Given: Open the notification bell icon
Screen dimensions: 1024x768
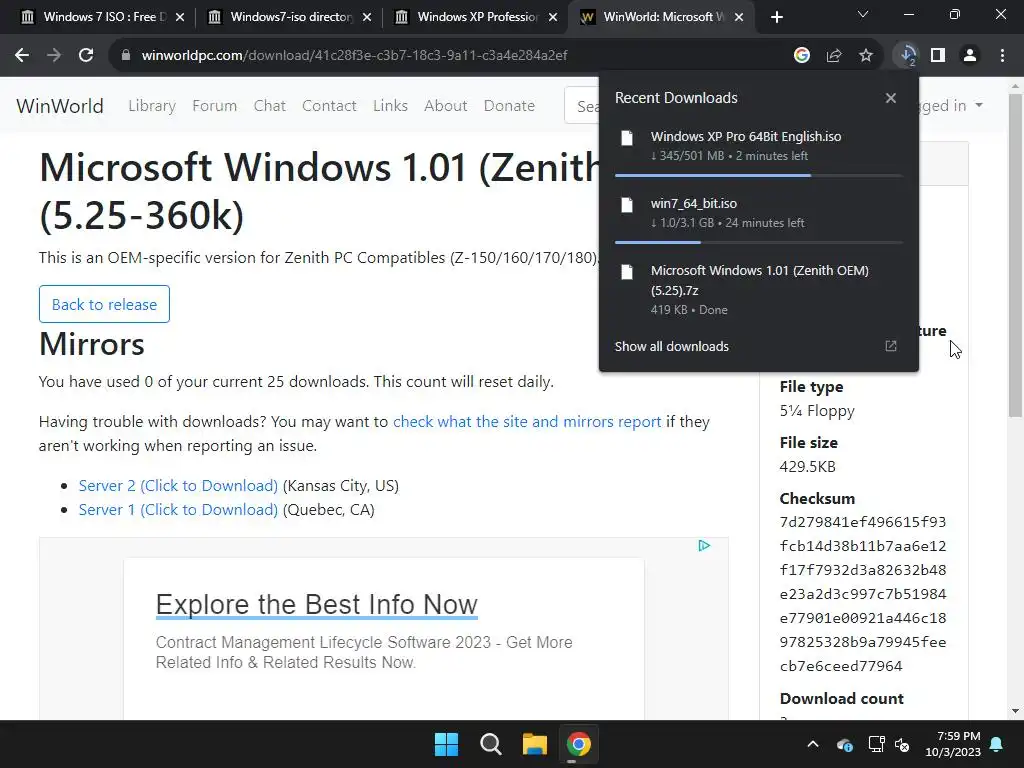Looking at the screenshot, I should point(997,744).
